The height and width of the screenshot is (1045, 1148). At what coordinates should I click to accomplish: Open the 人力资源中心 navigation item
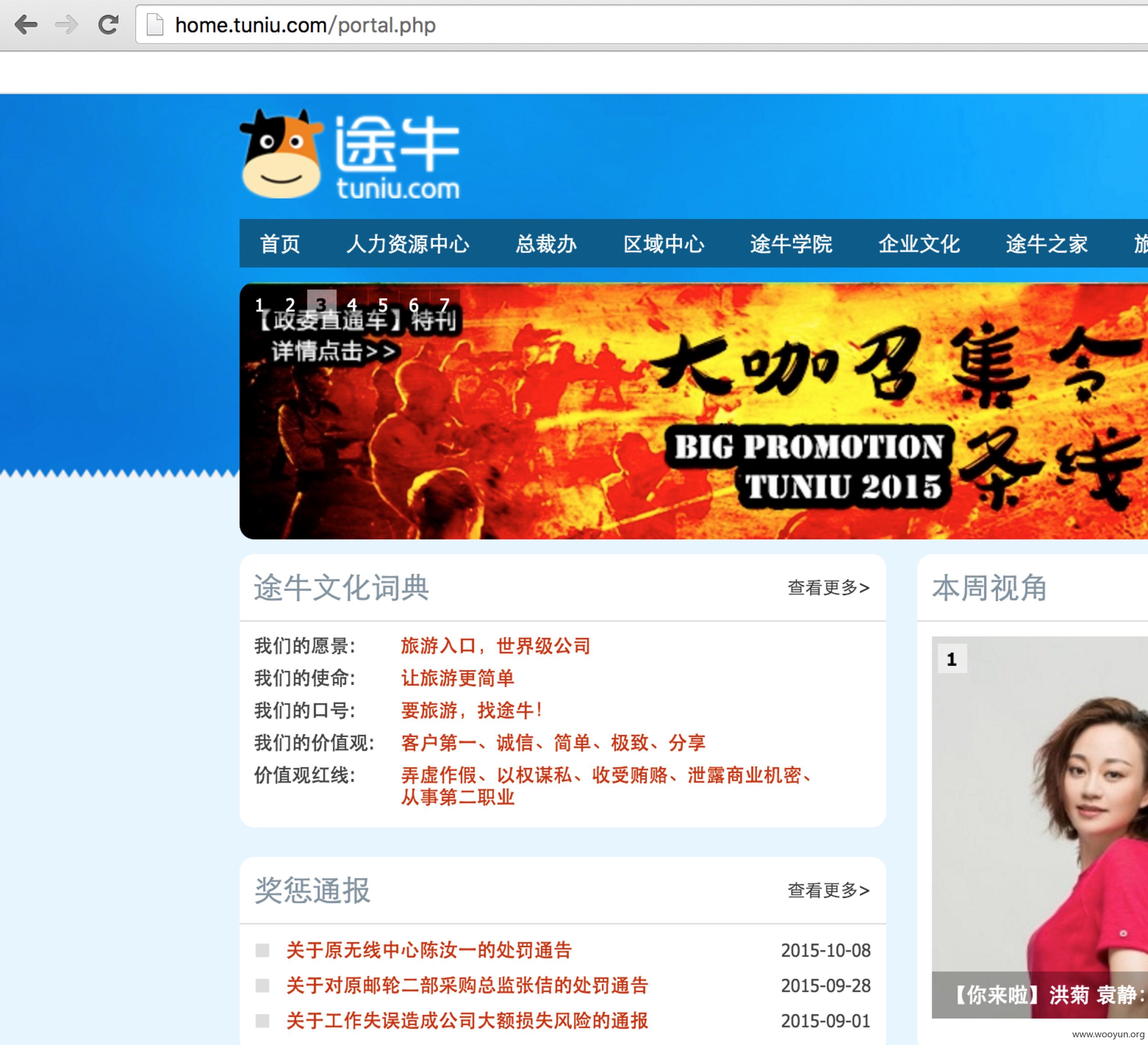[x=408, y=244]
